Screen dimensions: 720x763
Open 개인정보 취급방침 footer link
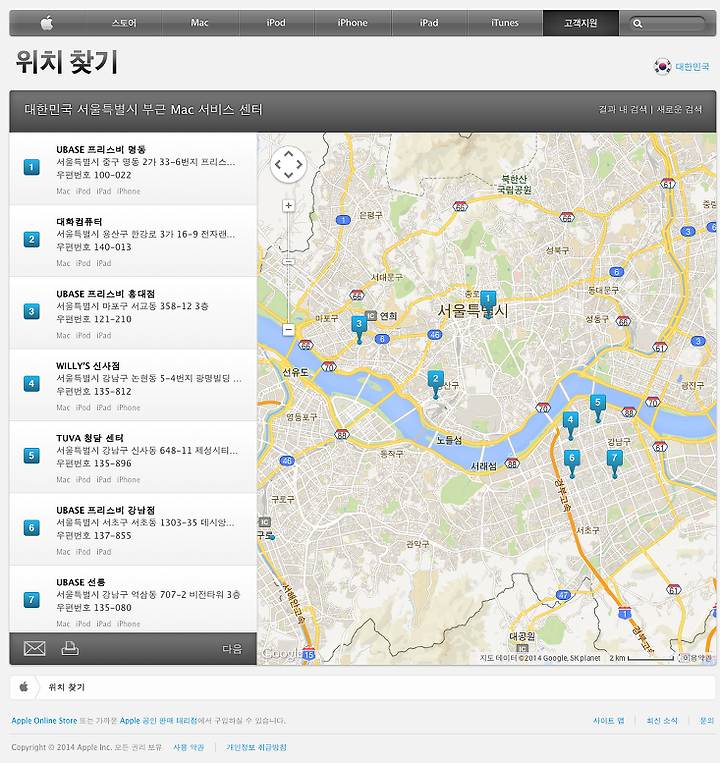click(256, 747)
